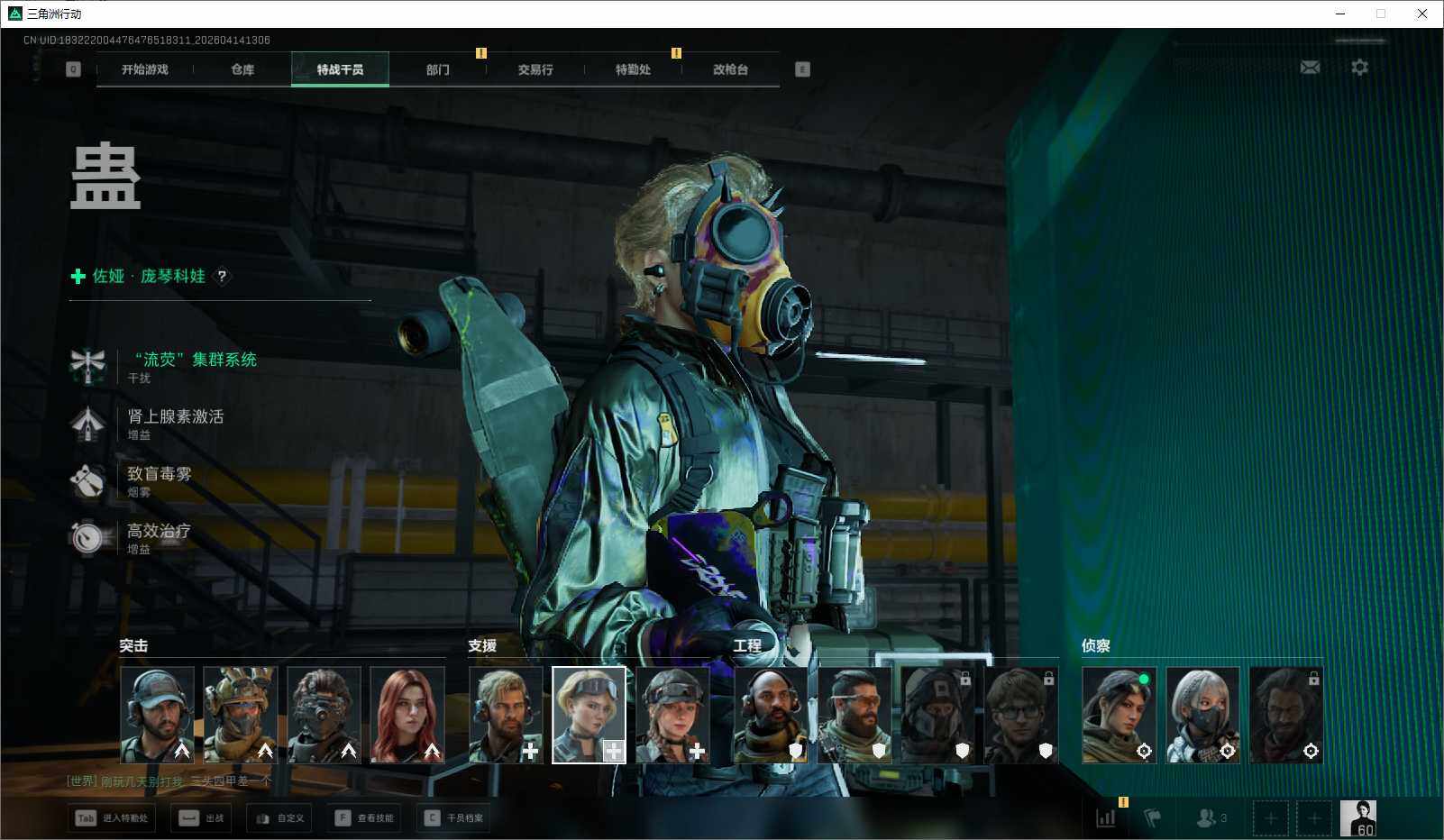Click the flags icon in the bottom bar
Screen dimensions: 1444x840
click(x=1152, y=817)
